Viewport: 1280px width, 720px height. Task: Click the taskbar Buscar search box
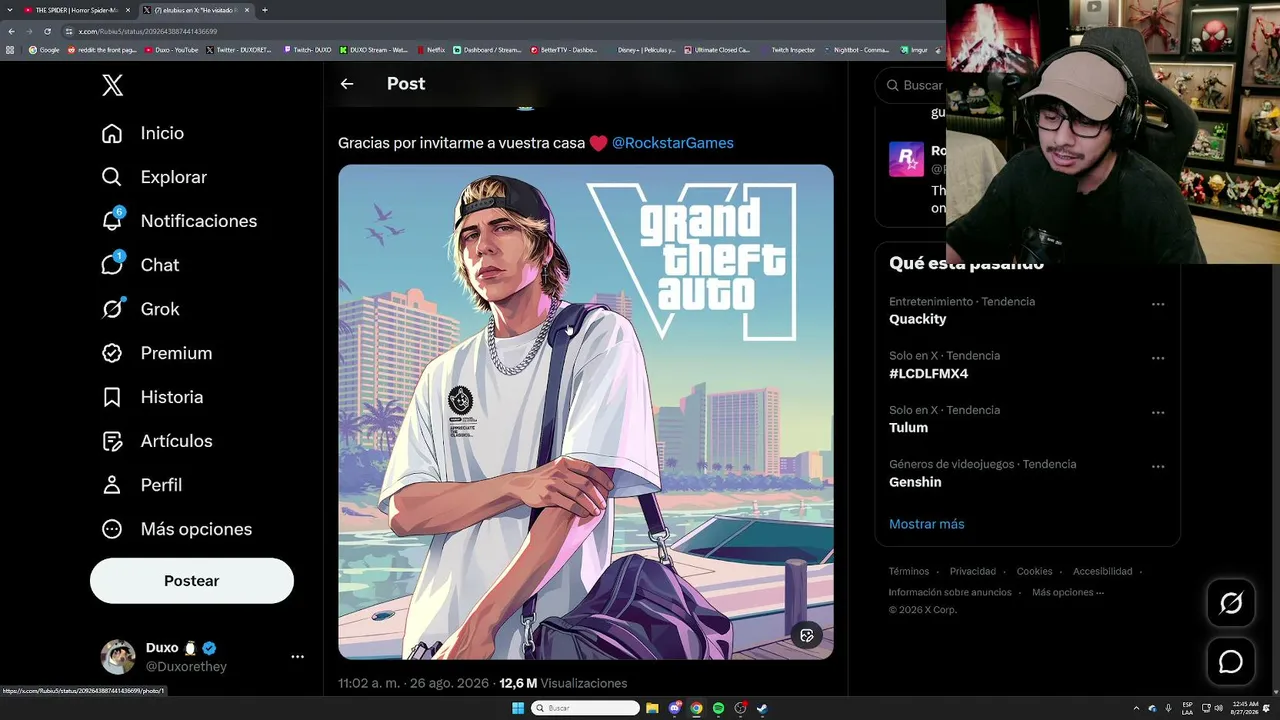click(585, 708)
